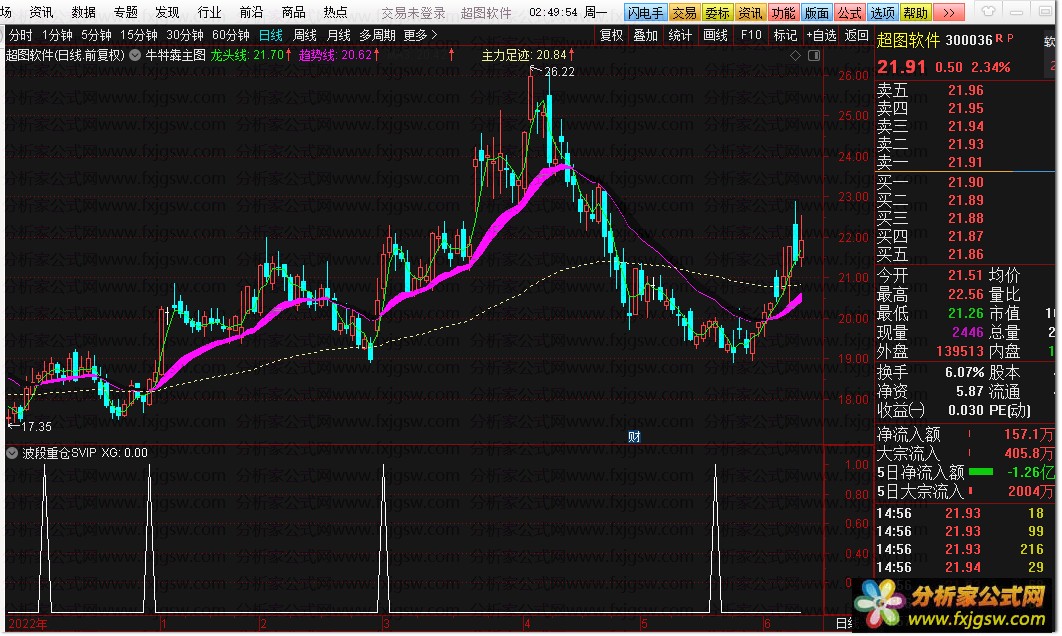Click the 17.35 low price label
The height and width of the screenshot is (636, 1062).
pos(37,427)
